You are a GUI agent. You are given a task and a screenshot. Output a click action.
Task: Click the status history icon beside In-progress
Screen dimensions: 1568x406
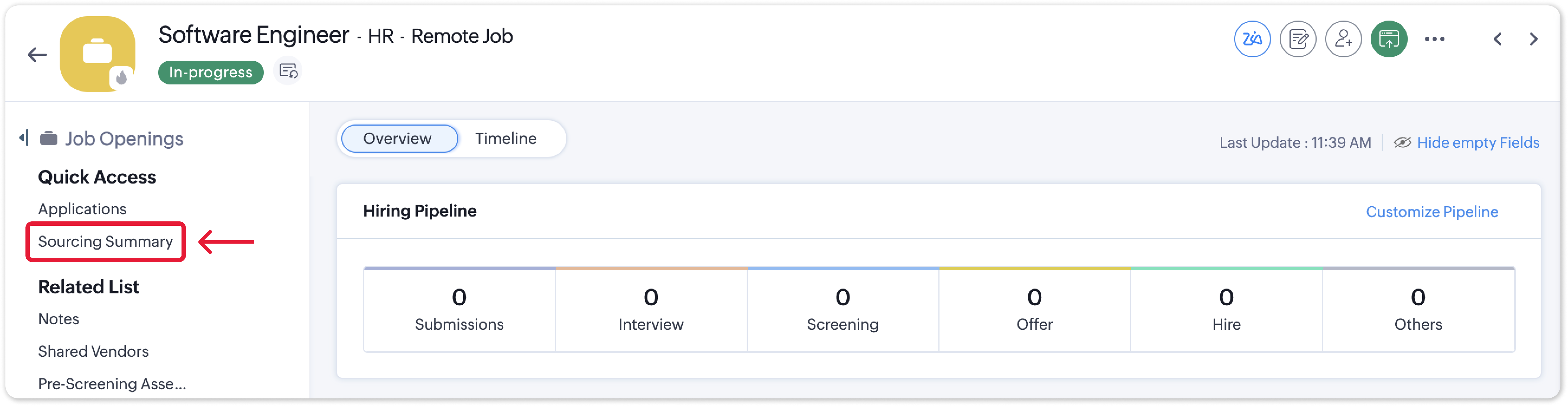288,71
